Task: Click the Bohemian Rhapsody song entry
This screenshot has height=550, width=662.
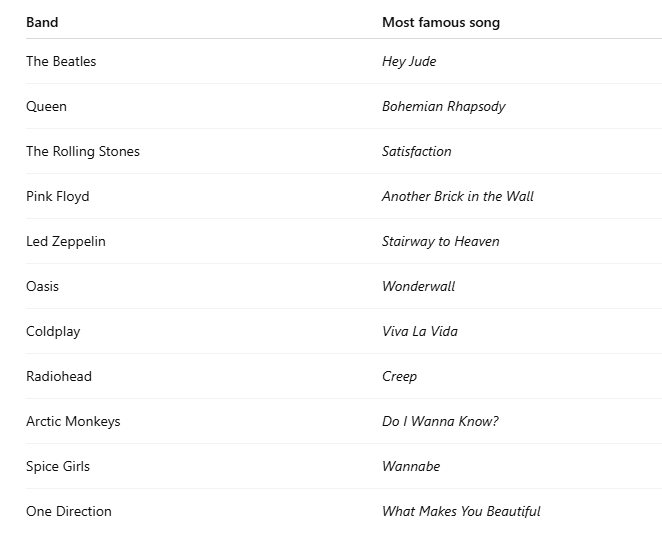Action: [x=443, y=106]
